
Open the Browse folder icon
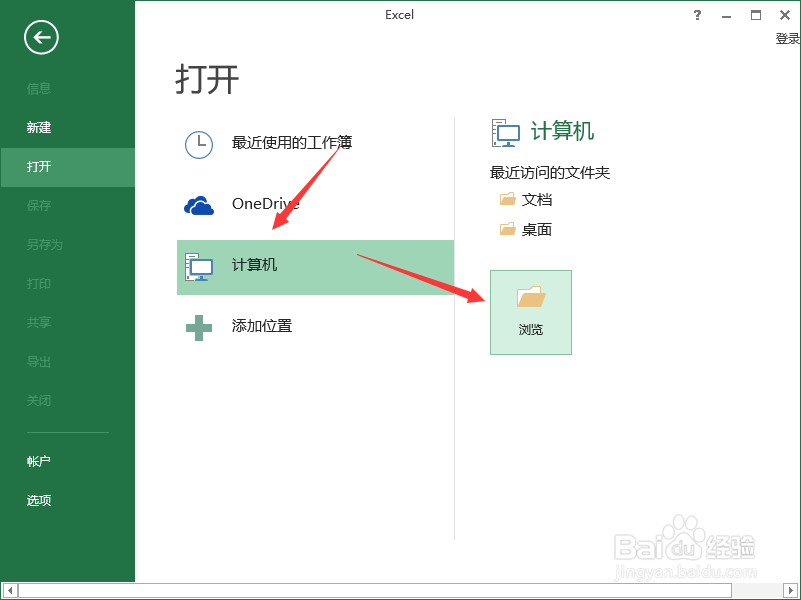pyautogui.click(x=531, y=296)
